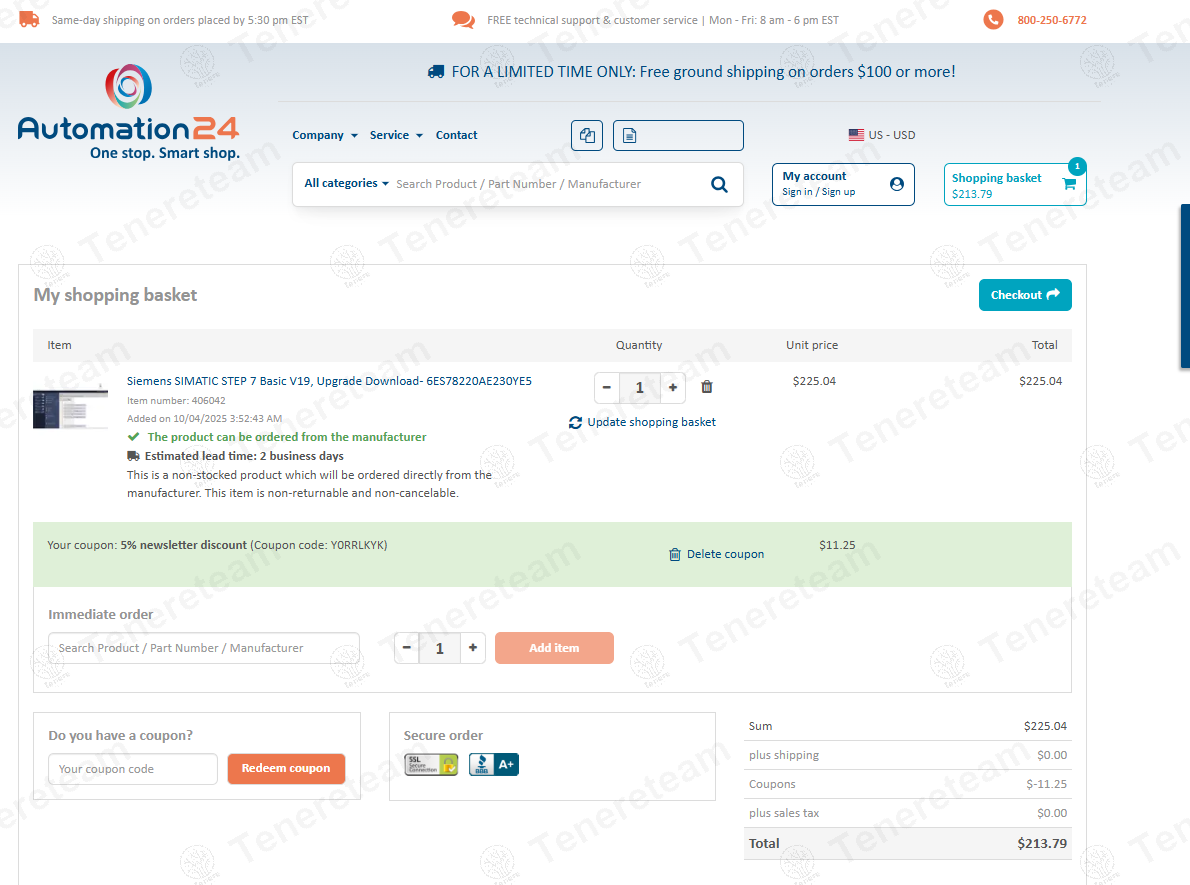Image resolution: width=1190 pixels, height=885 pixels.
Task: Increase Siemens item quantity with plus
Action: (673, 388)
